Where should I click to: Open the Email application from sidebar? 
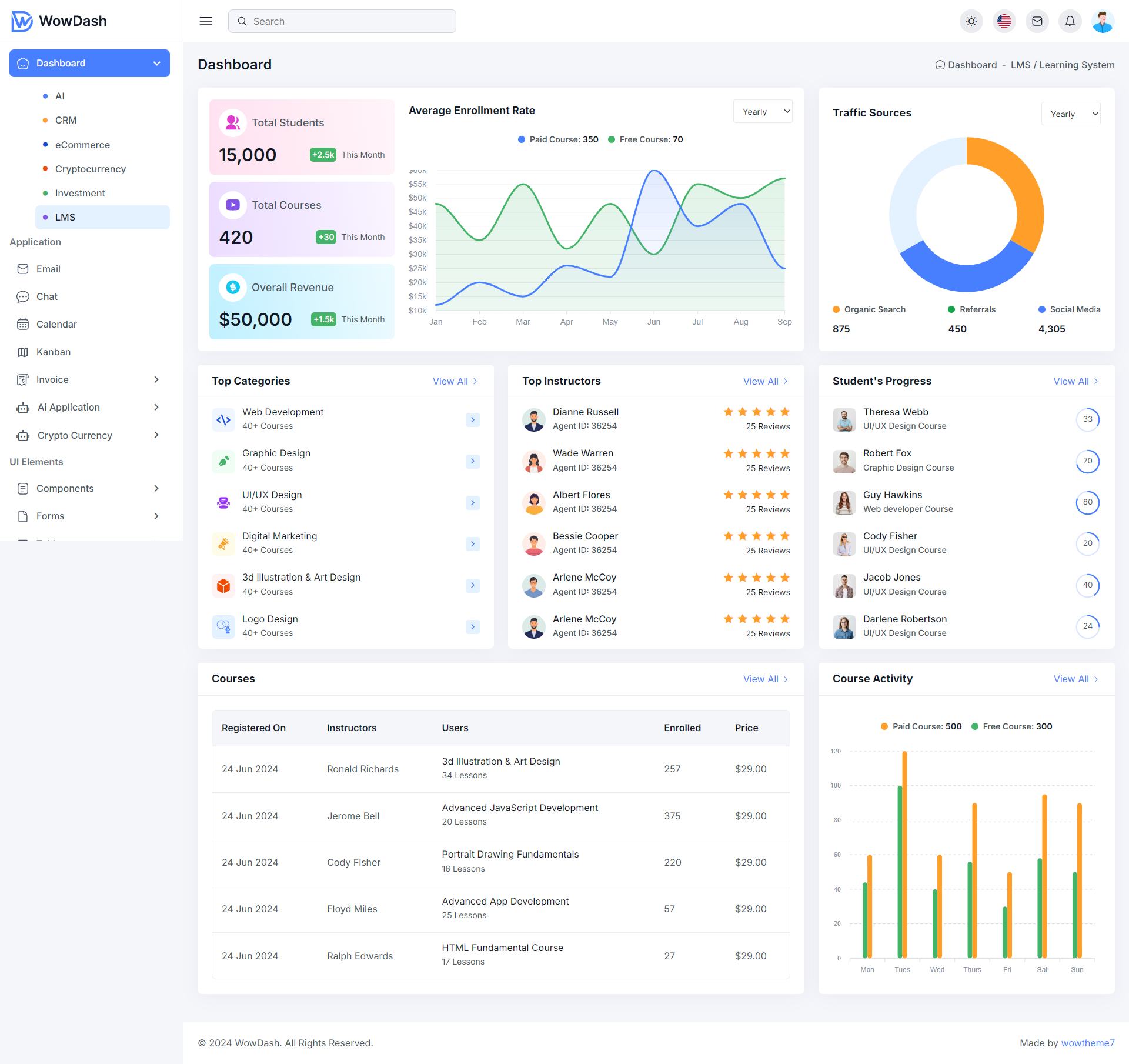(49, 269)
